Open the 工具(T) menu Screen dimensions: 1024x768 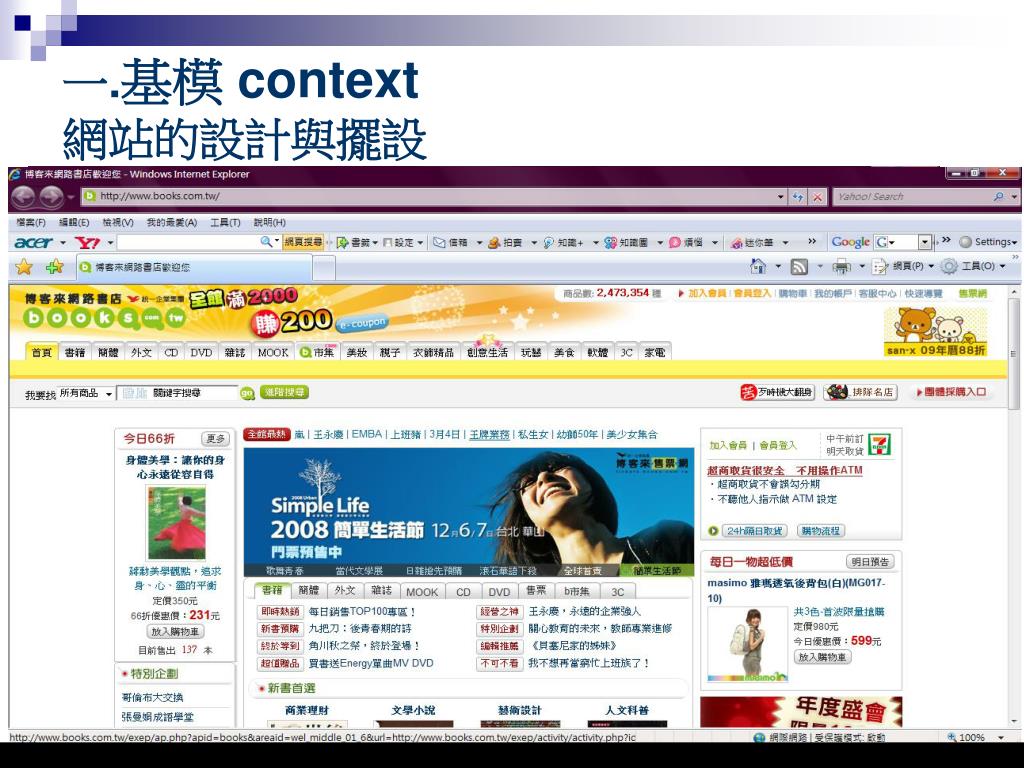coord(225,222)
